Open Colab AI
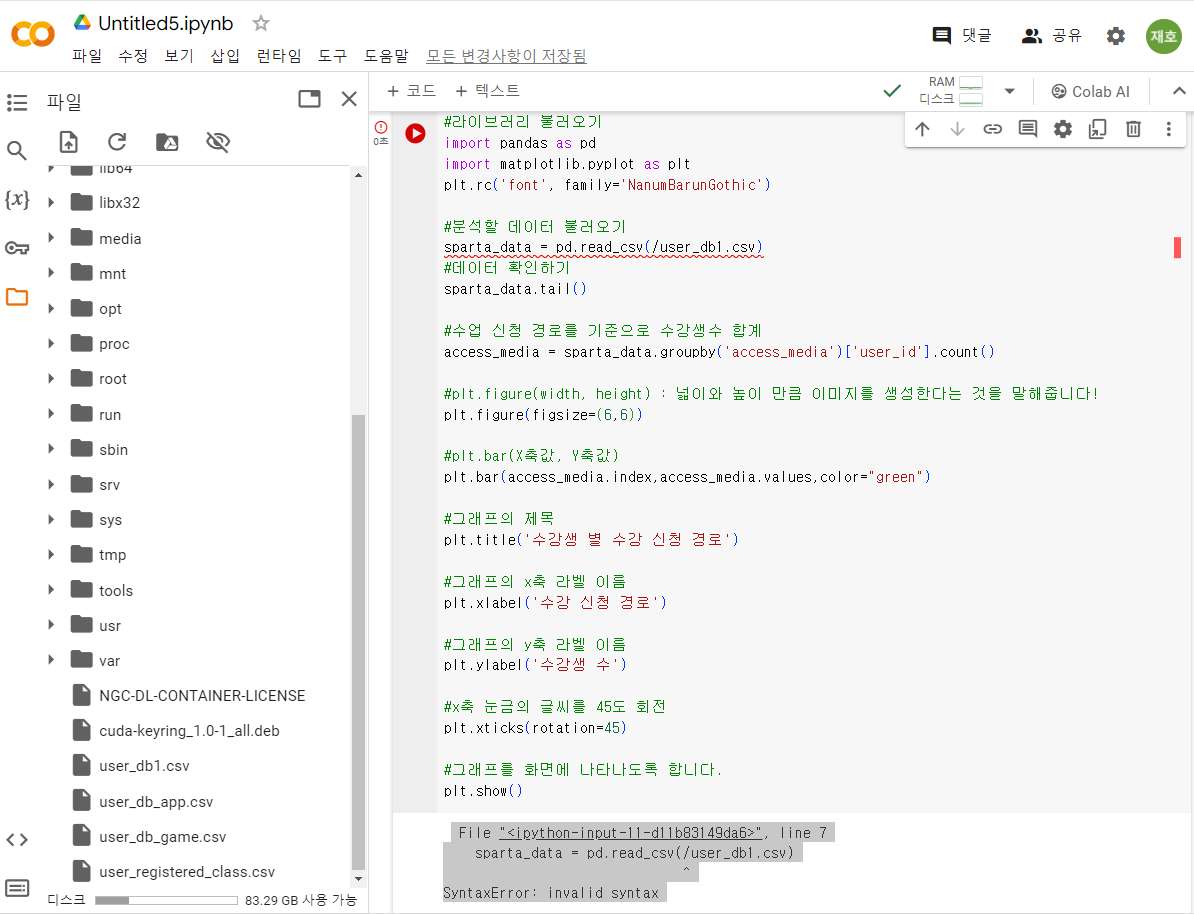The width and height of the screenshot is (1194, 914). 1090,91
